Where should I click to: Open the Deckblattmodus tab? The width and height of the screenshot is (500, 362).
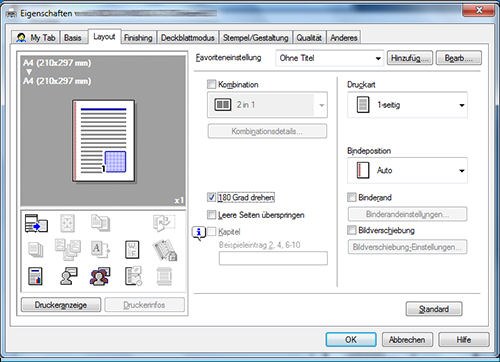pyautogui.click(x=188, y=38)
